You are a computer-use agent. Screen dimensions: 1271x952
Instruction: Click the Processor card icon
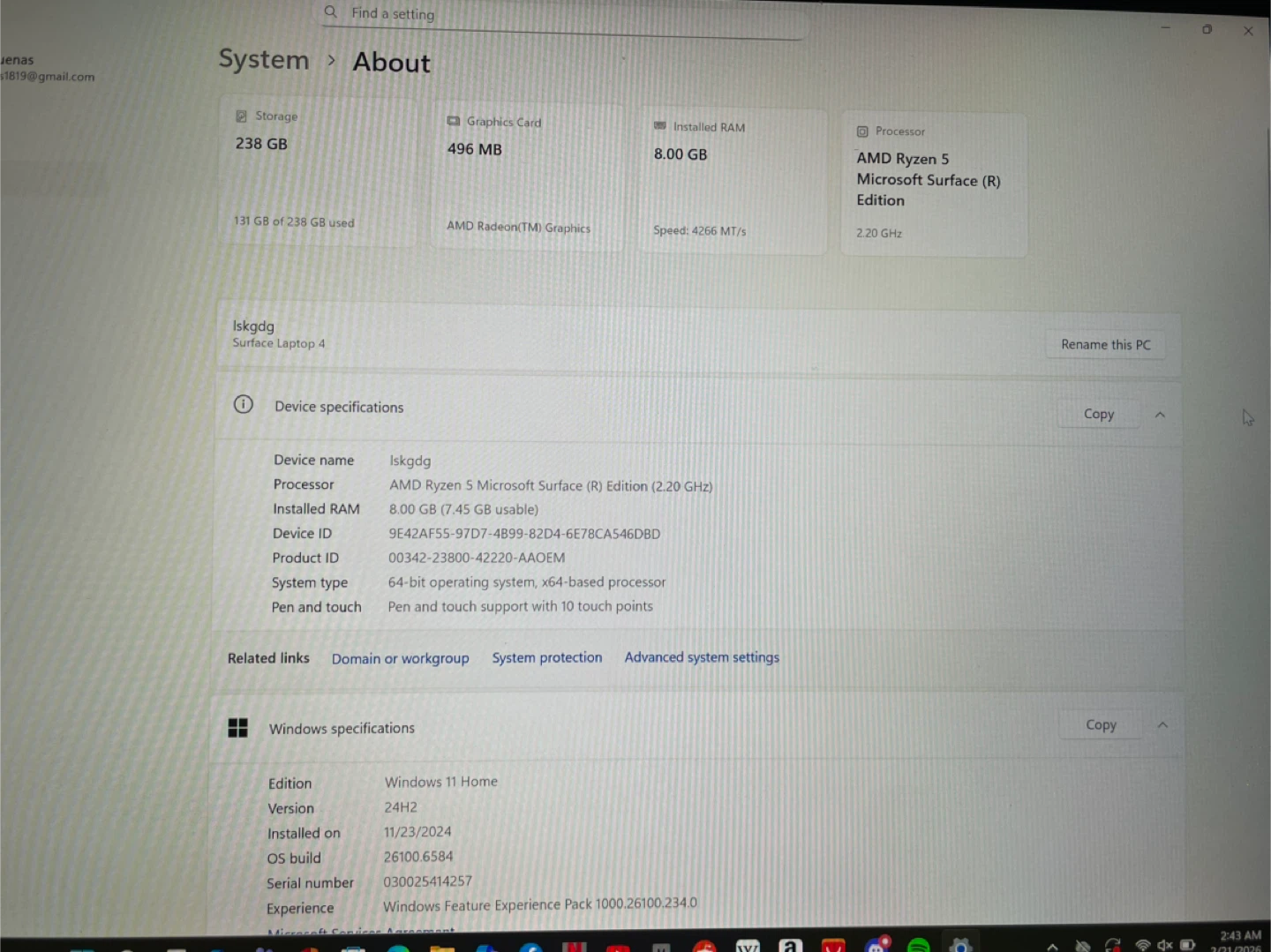pyautogui.click(x=862, y=131)
